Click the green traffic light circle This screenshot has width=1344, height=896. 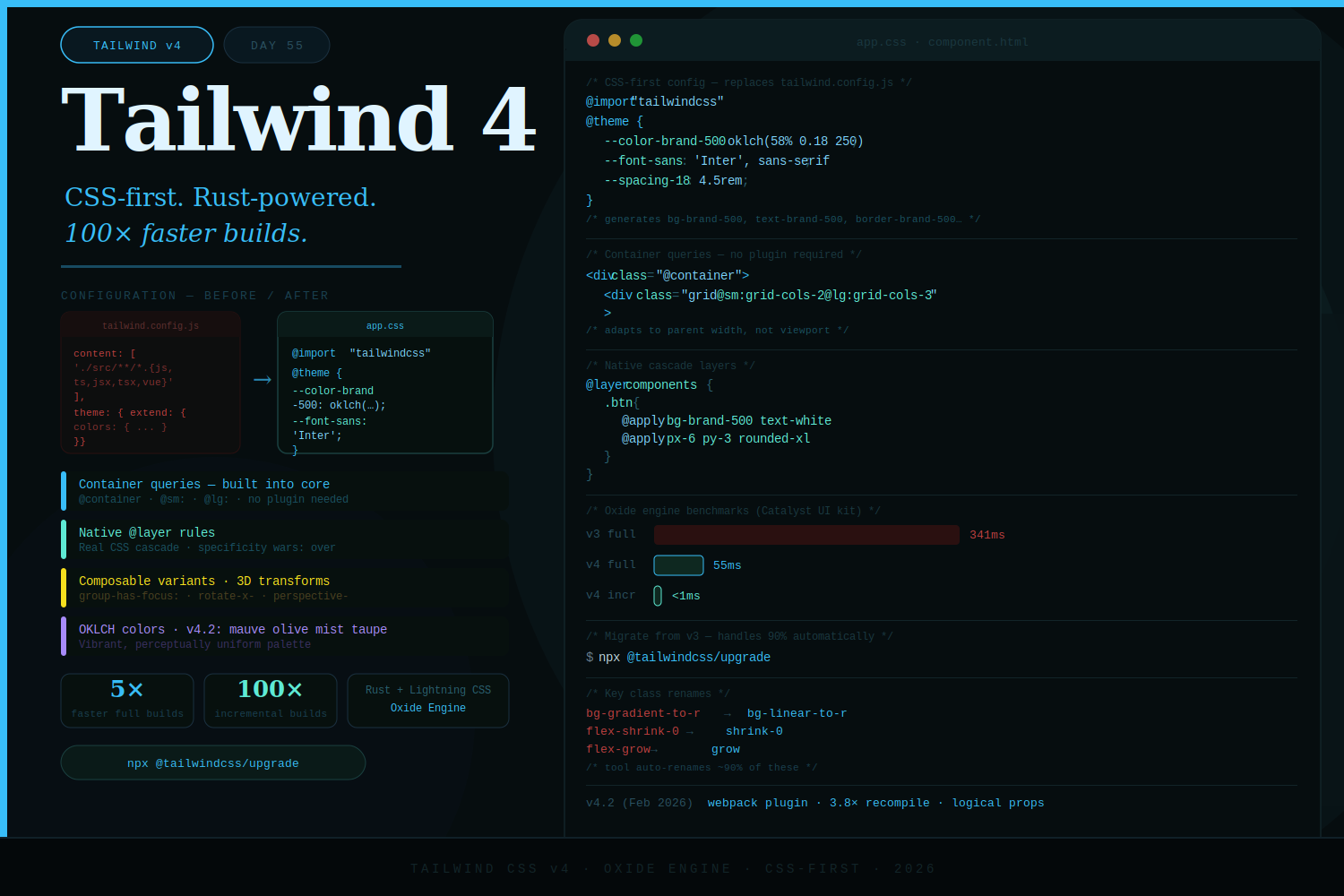tap(636, 40)
